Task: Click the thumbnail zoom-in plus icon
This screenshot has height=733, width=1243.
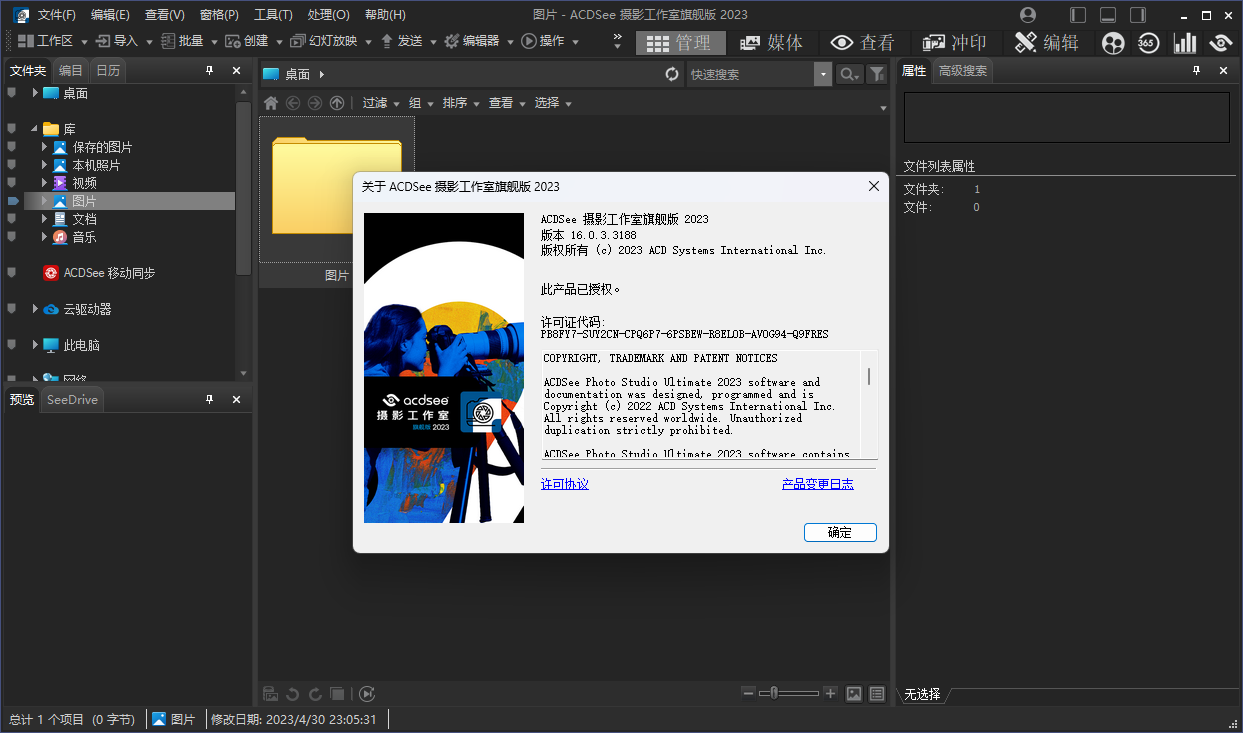Action: [829, 693]
